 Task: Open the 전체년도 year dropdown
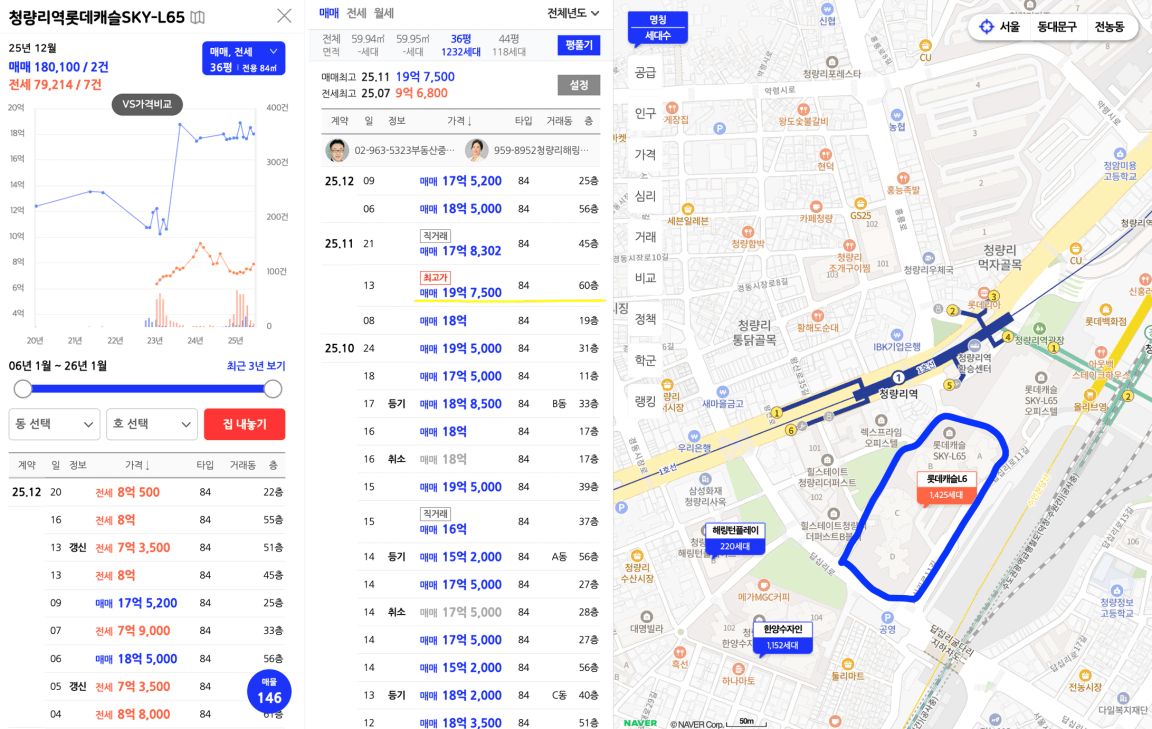(573, 13)
